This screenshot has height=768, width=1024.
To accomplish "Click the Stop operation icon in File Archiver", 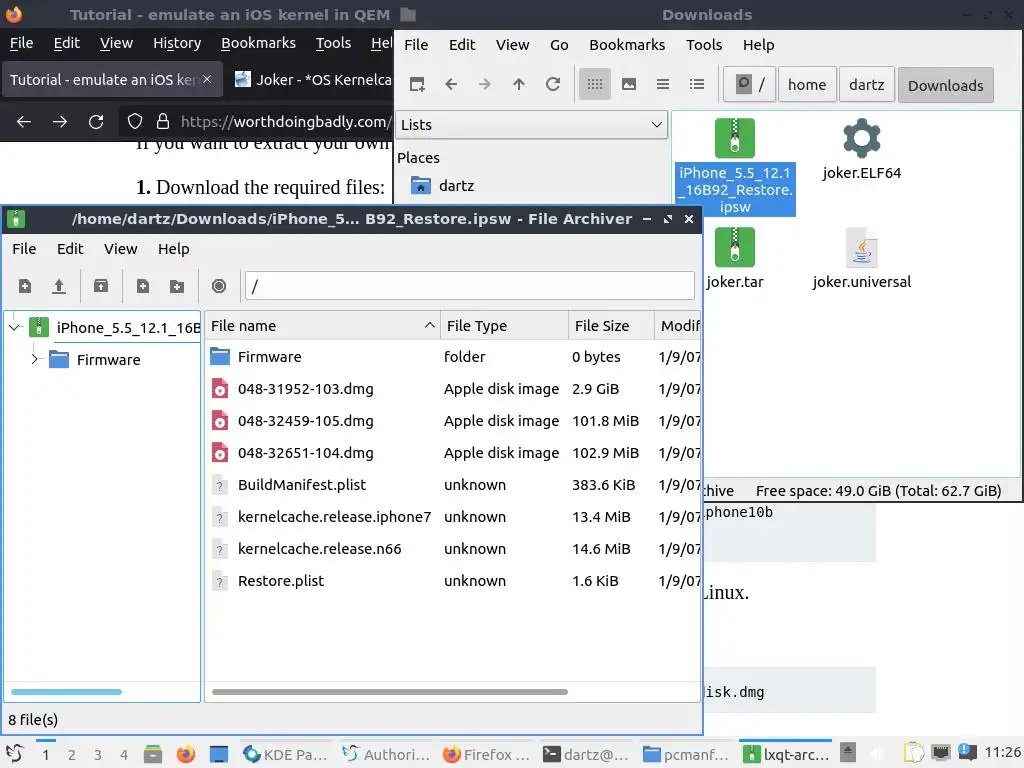I will click(x=219, y=286).
